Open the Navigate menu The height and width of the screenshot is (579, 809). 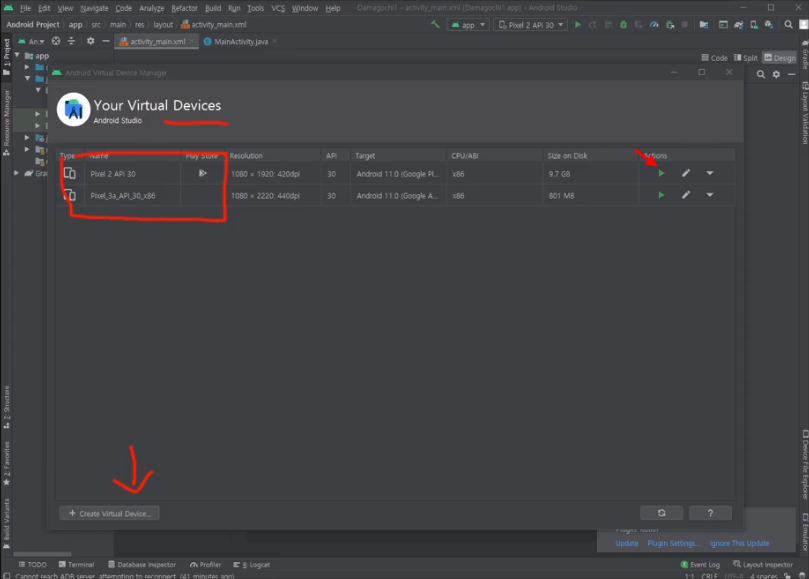94,8
